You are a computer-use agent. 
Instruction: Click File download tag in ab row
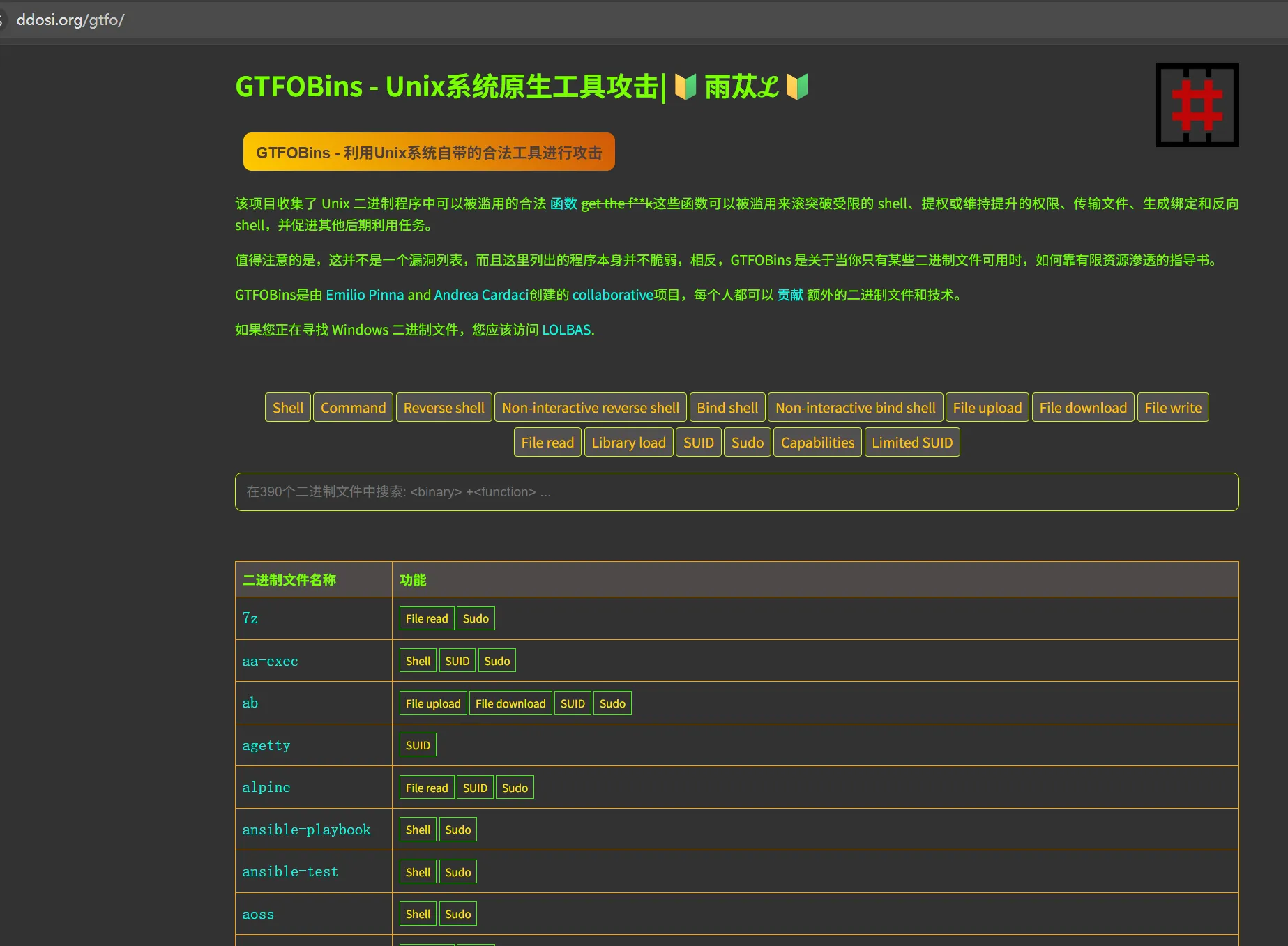coord(510,703)
